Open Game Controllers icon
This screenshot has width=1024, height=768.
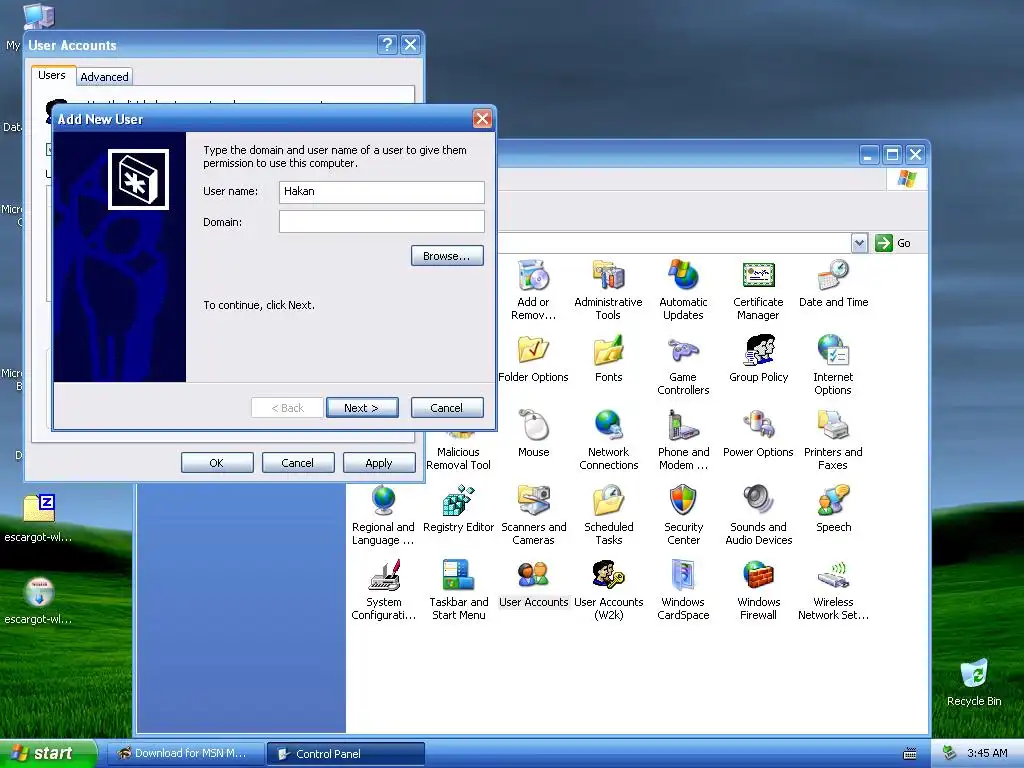click(x=683, y=364)
